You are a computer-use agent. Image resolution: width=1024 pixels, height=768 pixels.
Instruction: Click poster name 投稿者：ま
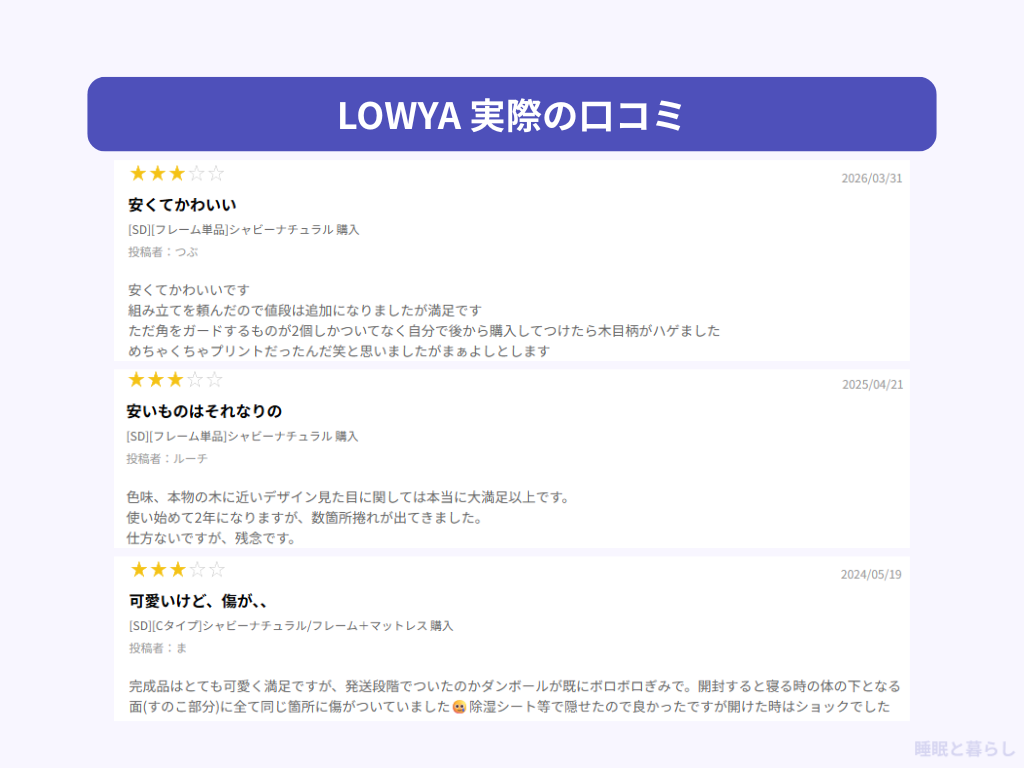point(158,648)
